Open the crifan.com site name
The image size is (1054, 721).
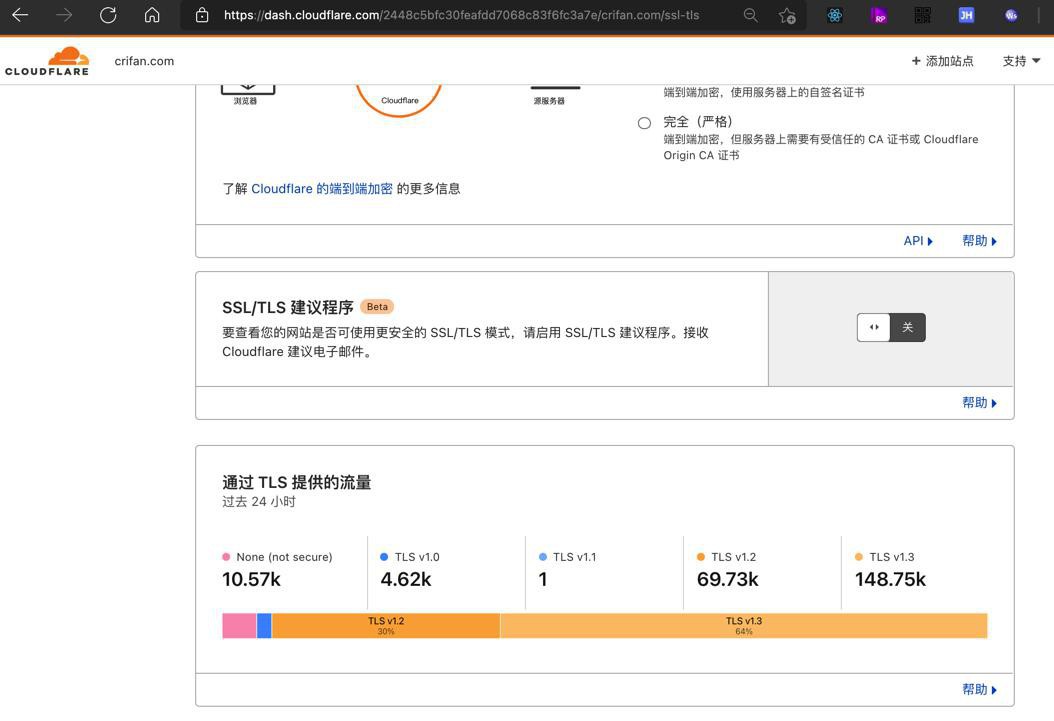coord(144,61)
